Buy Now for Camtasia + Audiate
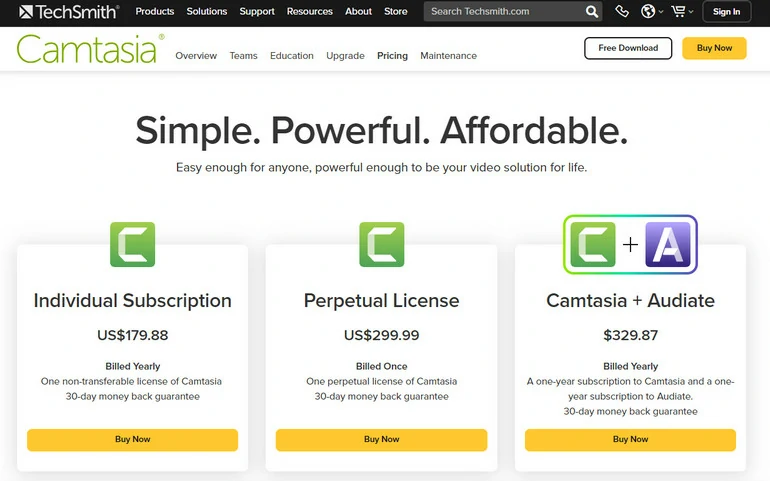Image resolution: width=770 pixels, height=481 pixels. tap(630, 440)
